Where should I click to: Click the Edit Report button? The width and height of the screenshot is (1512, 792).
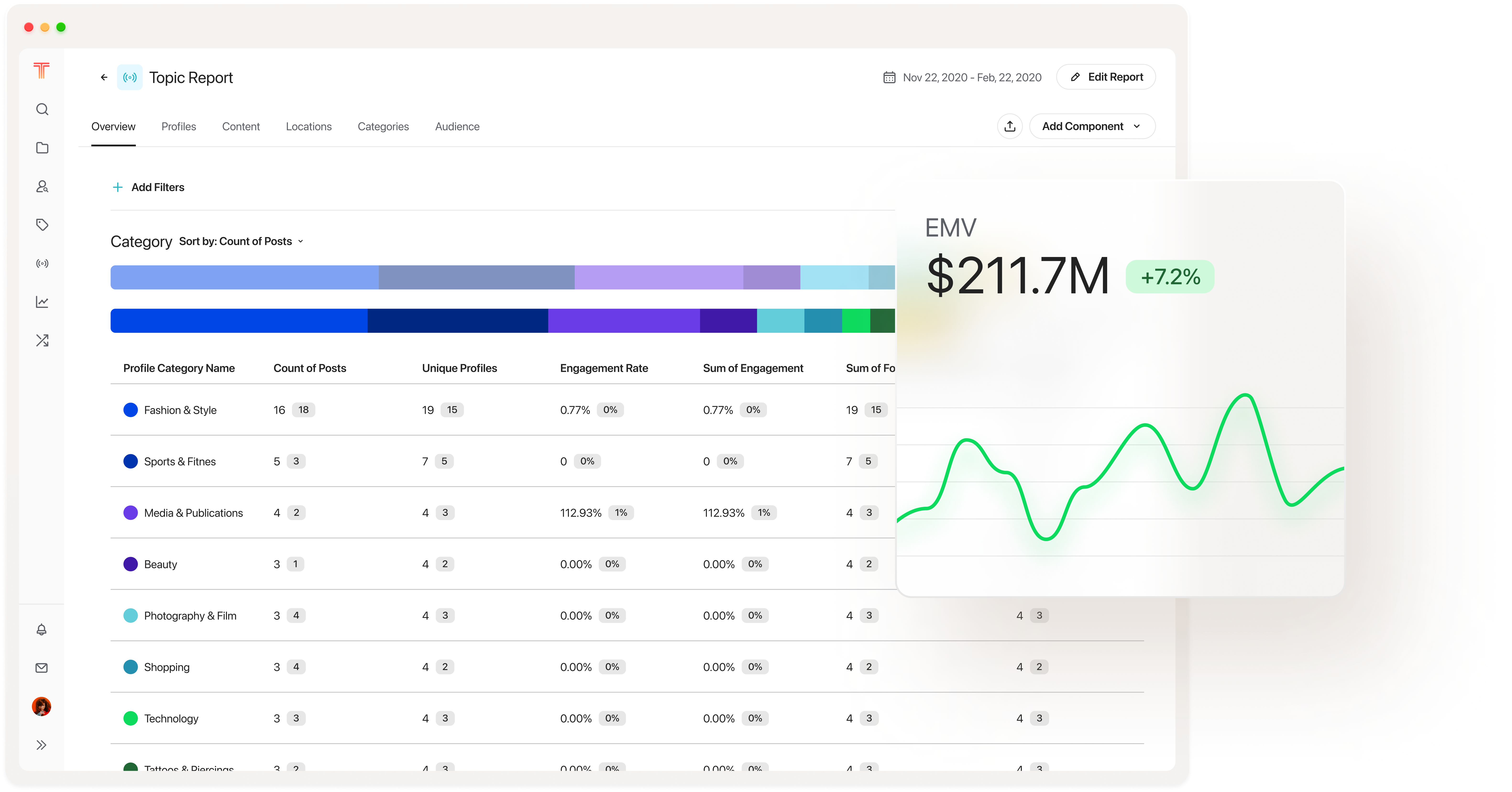click(x=1105, y=77)
